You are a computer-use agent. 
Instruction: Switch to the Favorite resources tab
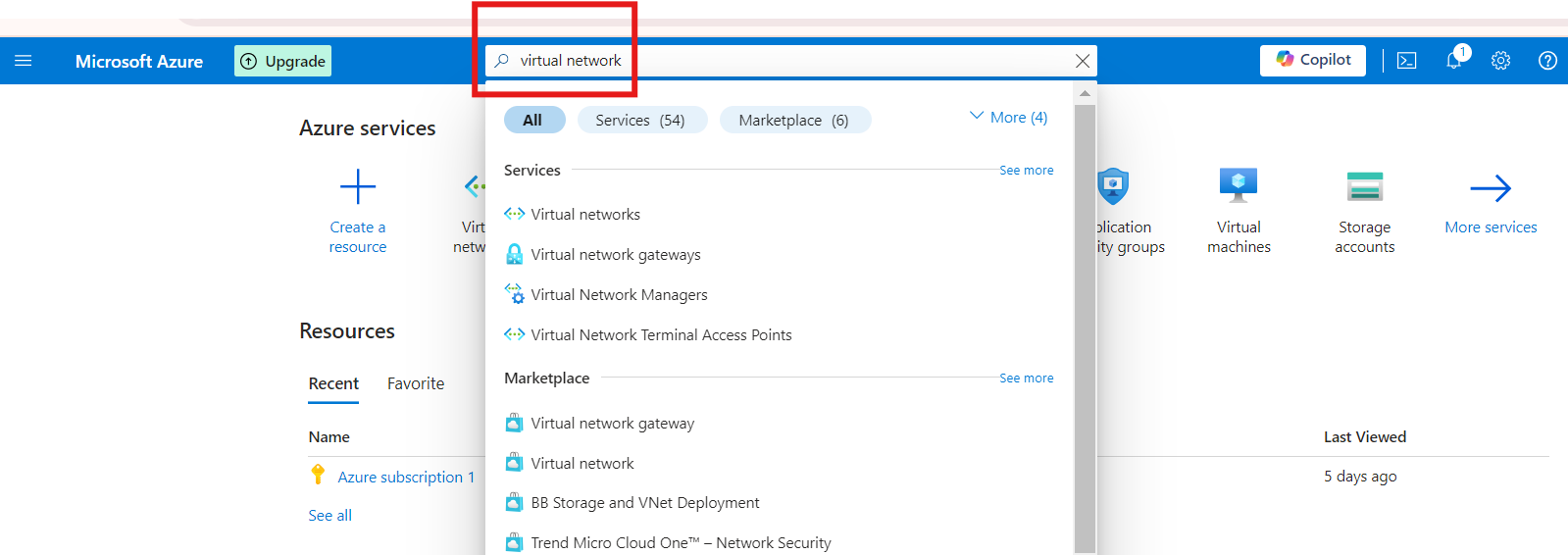(416, 383)
